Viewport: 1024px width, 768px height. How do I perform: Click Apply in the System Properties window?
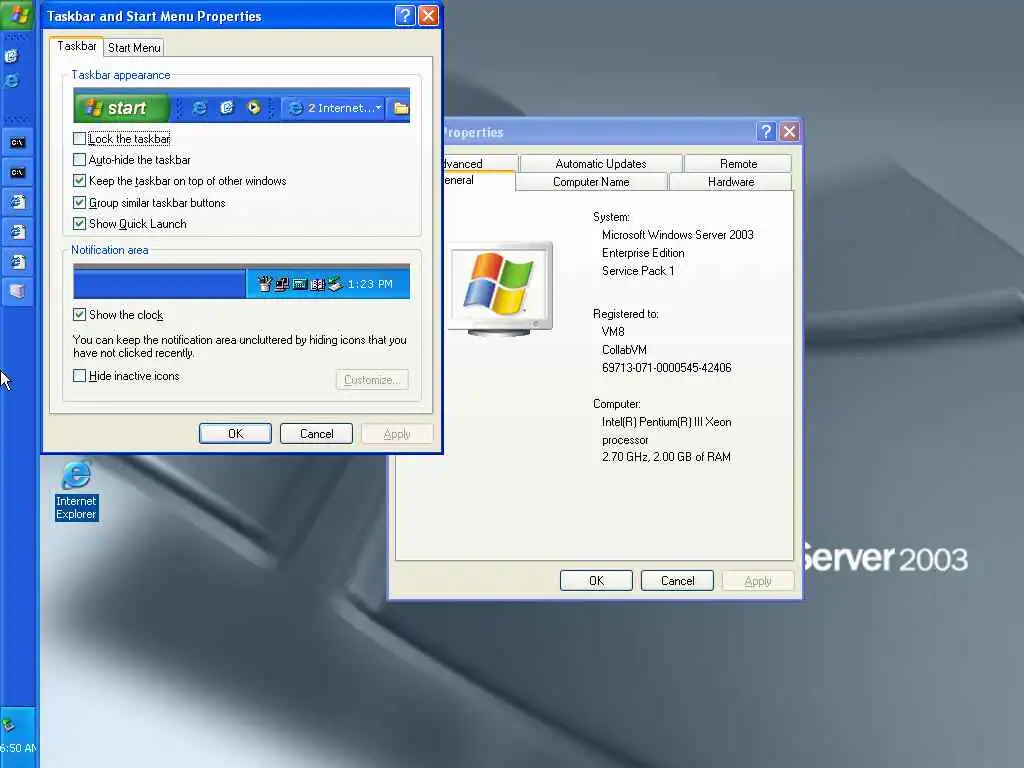click(x=758, y=581)
